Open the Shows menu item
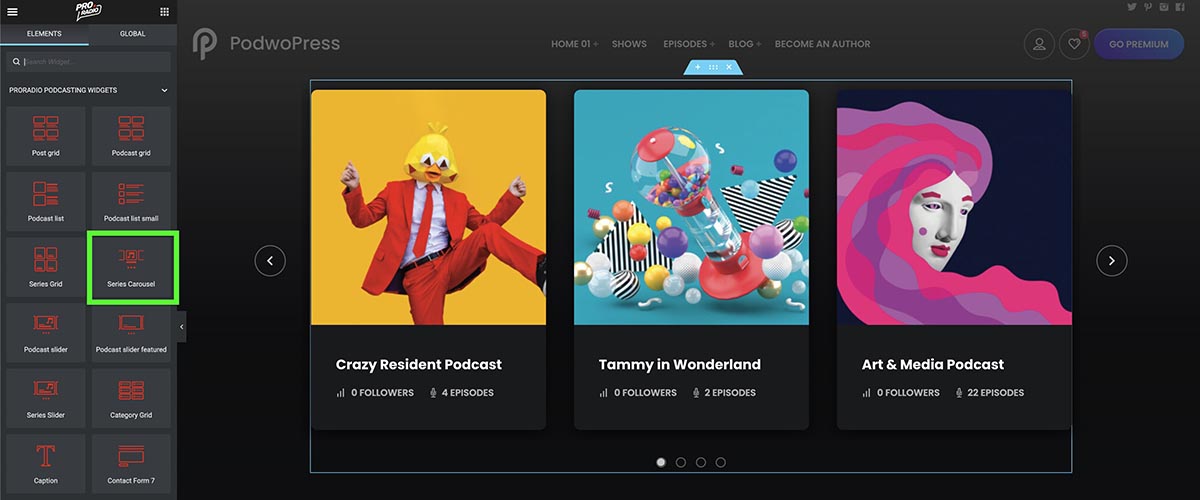The width and height of the screenshot is (1200, 500). tap(629, 44)
